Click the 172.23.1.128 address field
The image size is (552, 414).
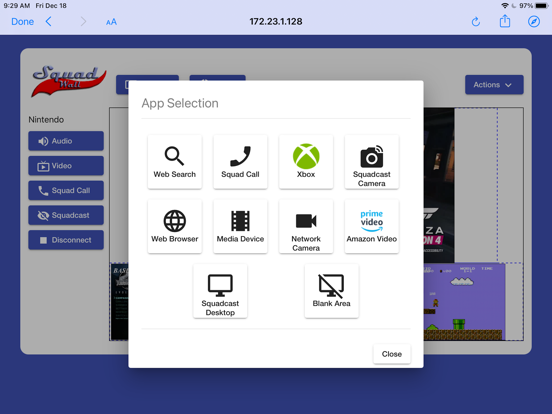coord(276,21)
